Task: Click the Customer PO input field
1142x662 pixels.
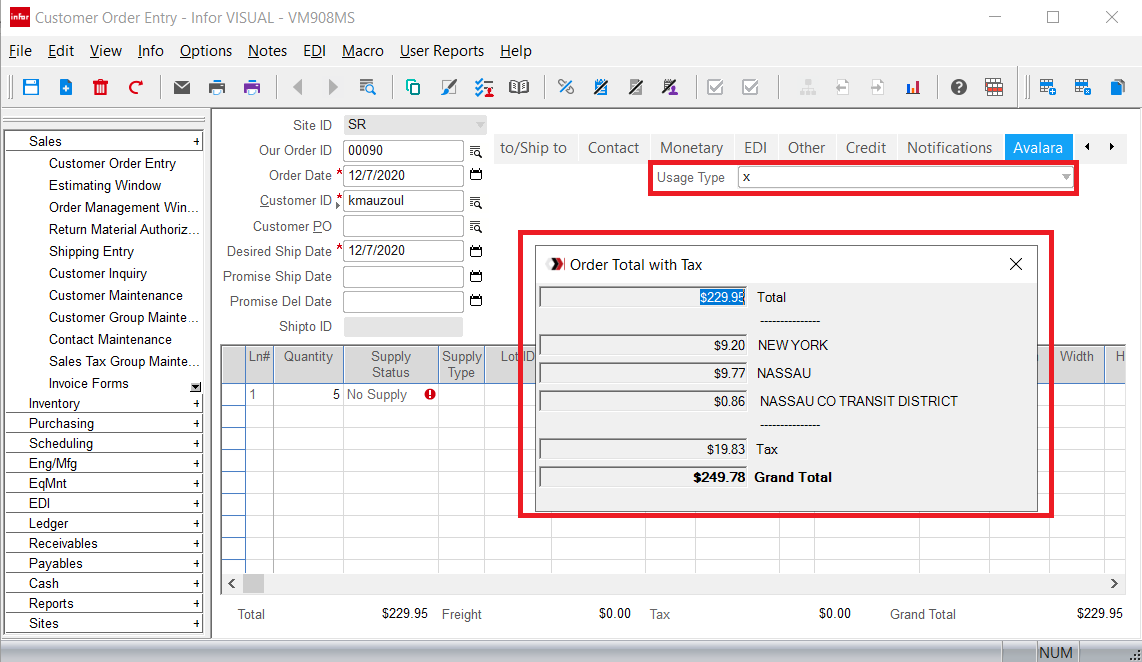Action: pyautogui.click(x=403, y=226)
